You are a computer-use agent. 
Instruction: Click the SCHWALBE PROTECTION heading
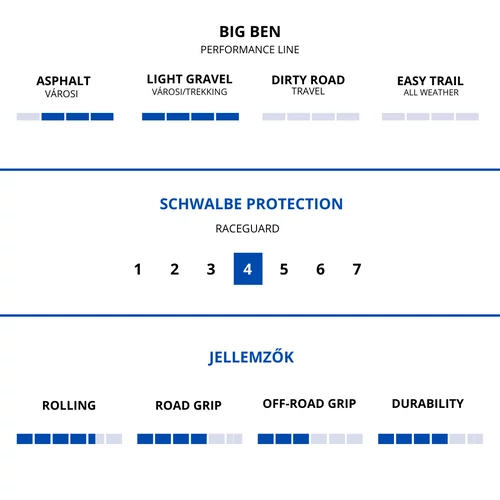click(251, 204)
